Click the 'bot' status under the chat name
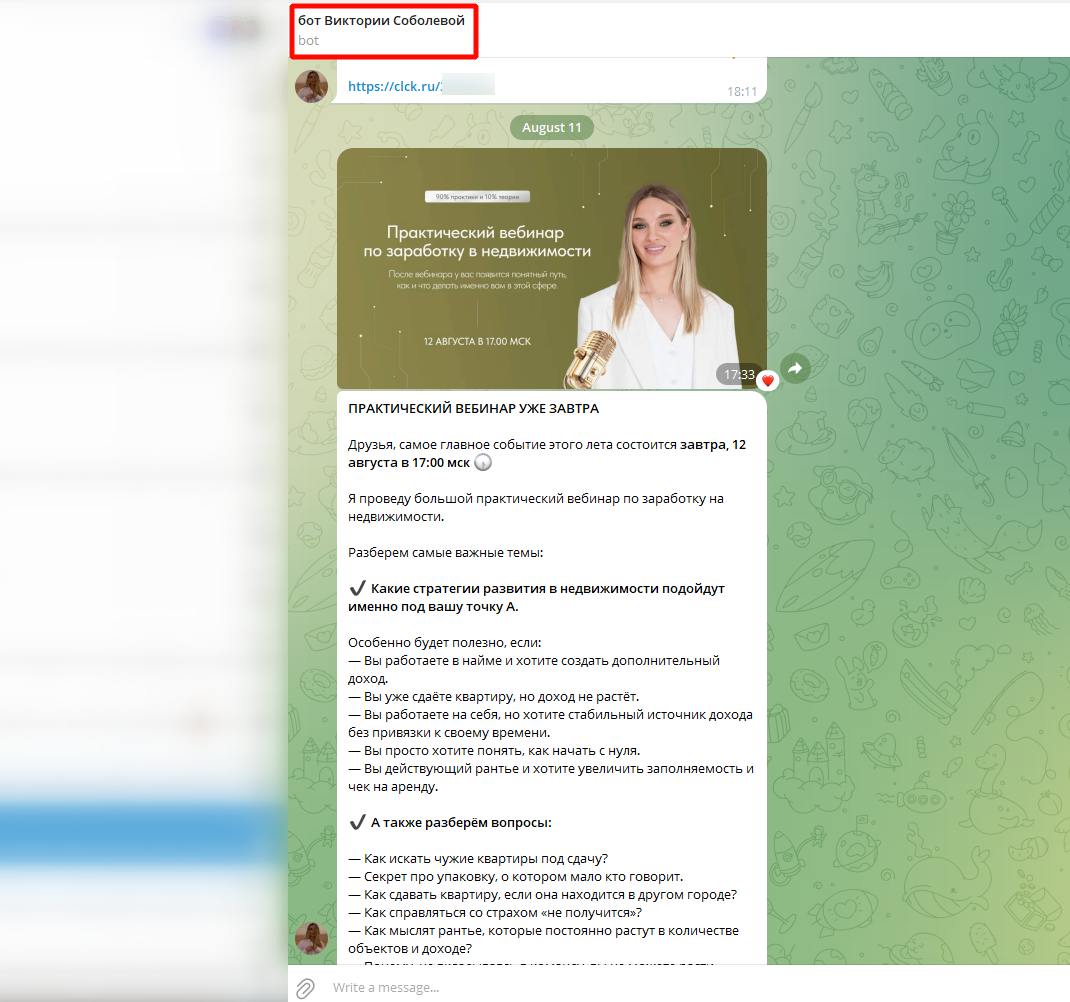 308,41
